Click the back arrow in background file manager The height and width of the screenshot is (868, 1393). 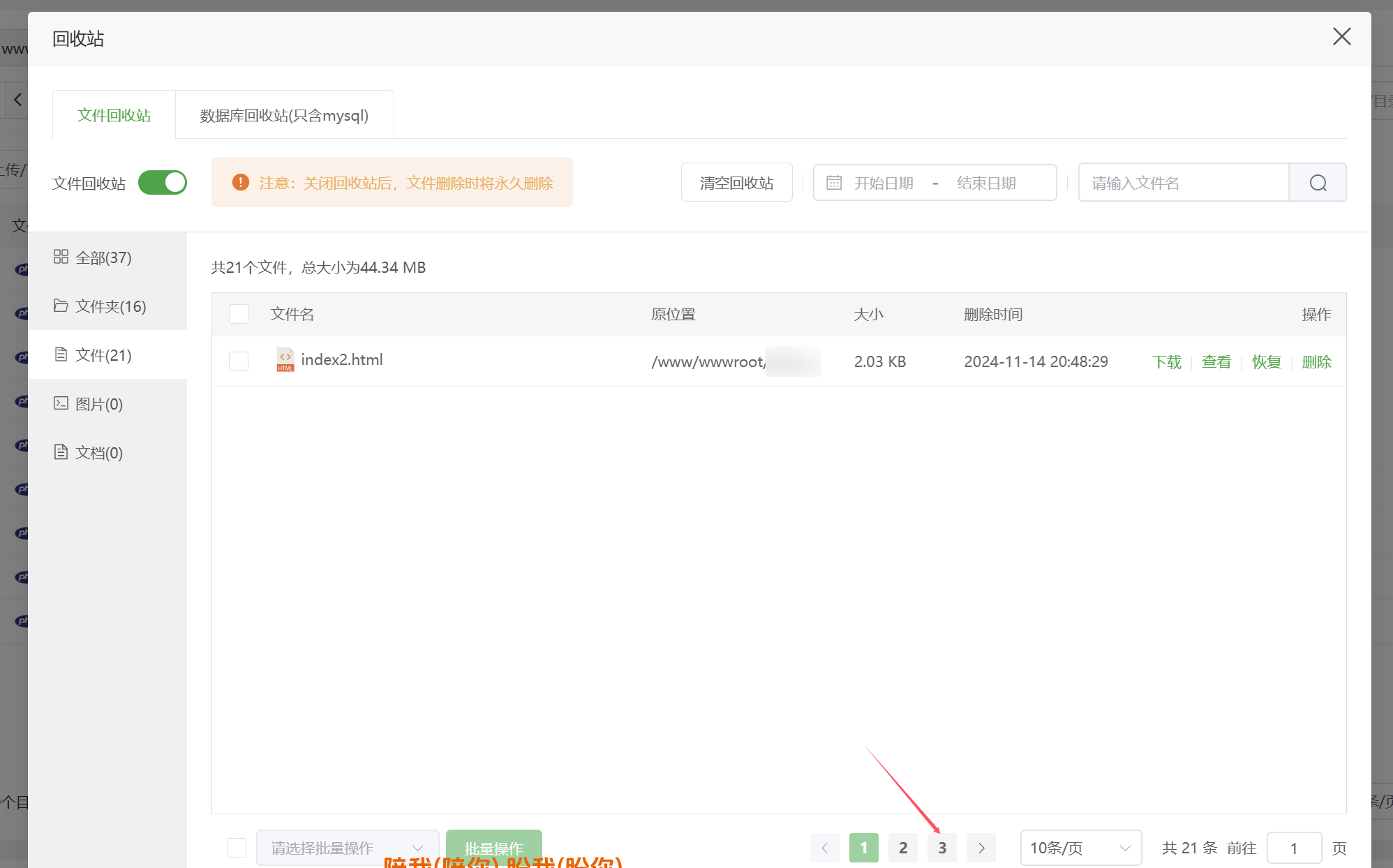(17, 100)
